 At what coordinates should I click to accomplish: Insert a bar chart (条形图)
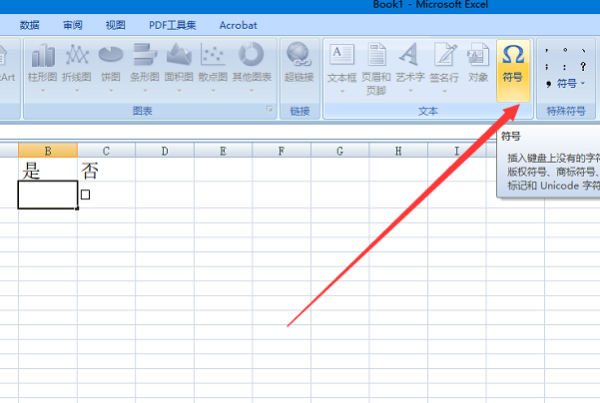point(145,68)
